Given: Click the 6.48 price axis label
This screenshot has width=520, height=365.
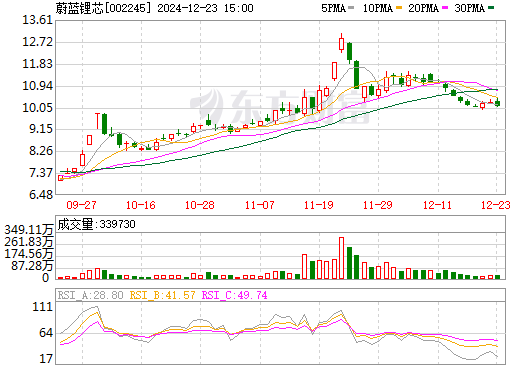Looking at the screenshot, I should coord(41,194).
